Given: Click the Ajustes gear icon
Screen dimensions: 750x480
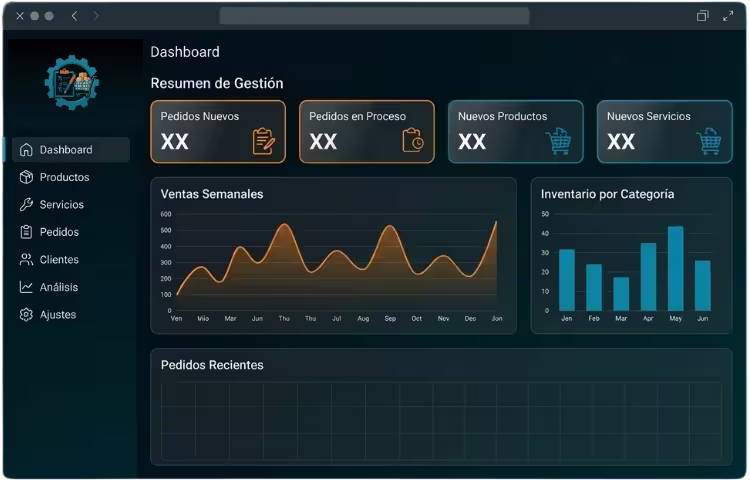Looking at the screenshot, I should click(26, 315).
